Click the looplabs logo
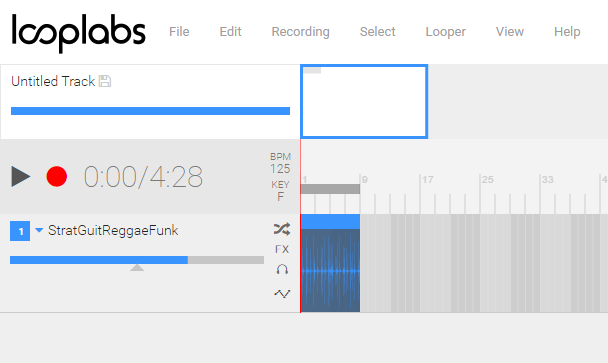Viewport: 608px width, 363px height. [79, 33]
